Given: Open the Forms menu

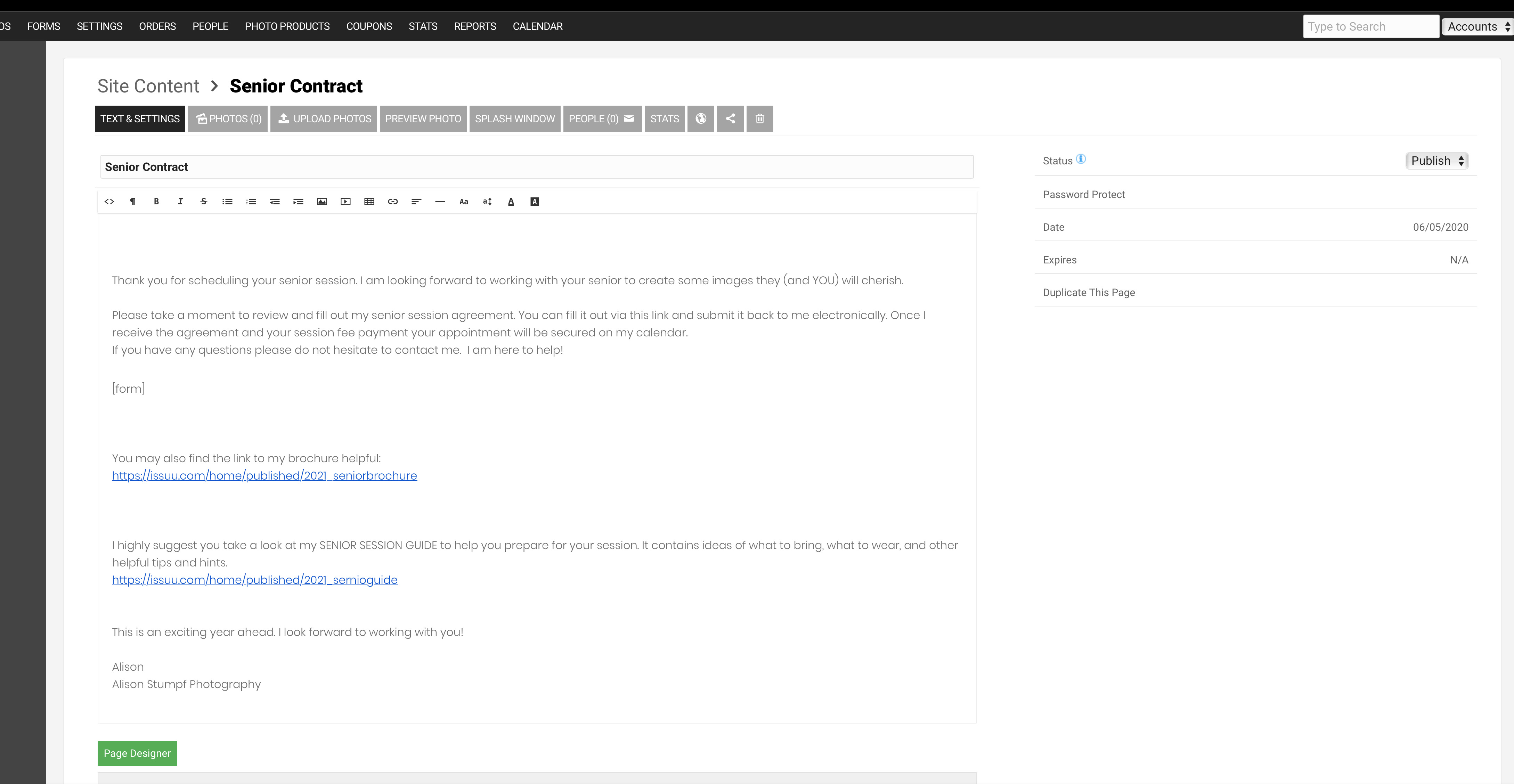Looking at the screenshot, I should pos(43,26).
